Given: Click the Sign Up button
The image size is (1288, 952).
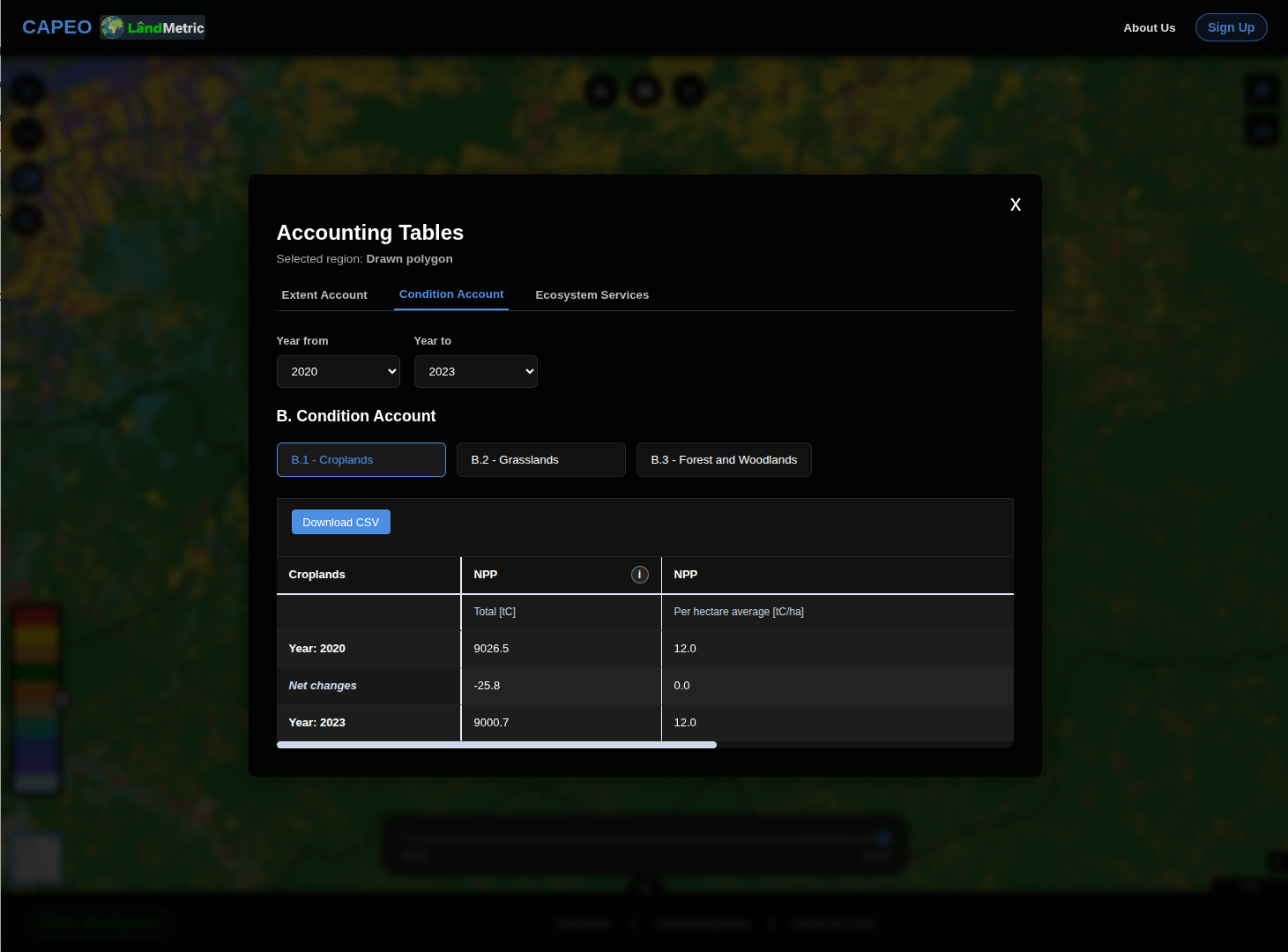Looking at the screenshot, I should [x=1231, y=27].
